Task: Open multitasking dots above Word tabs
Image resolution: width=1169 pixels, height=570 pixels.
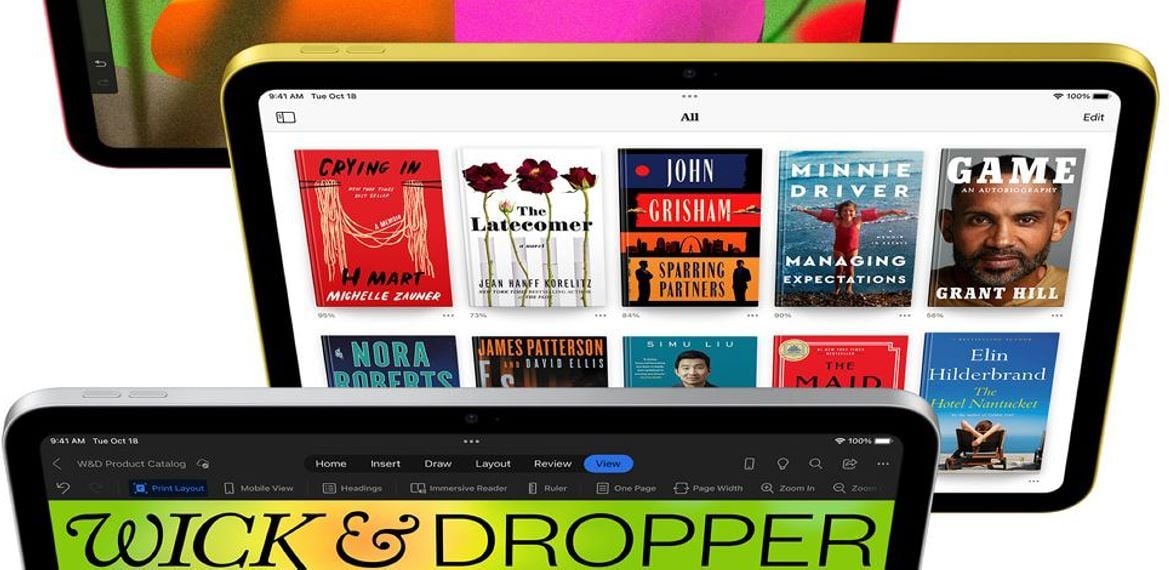Action: 471,441
